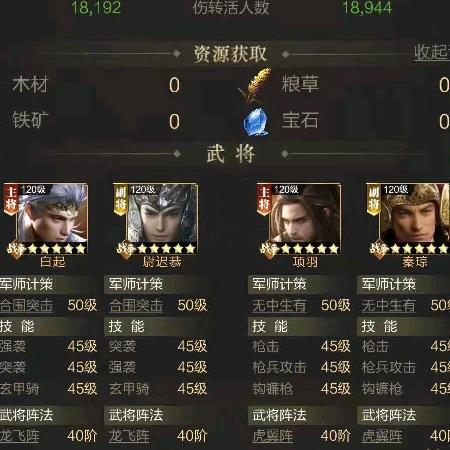Click the 主将 badge on Xiang Yu
This screenshot has height=450, width=450.
pos(263,199)
